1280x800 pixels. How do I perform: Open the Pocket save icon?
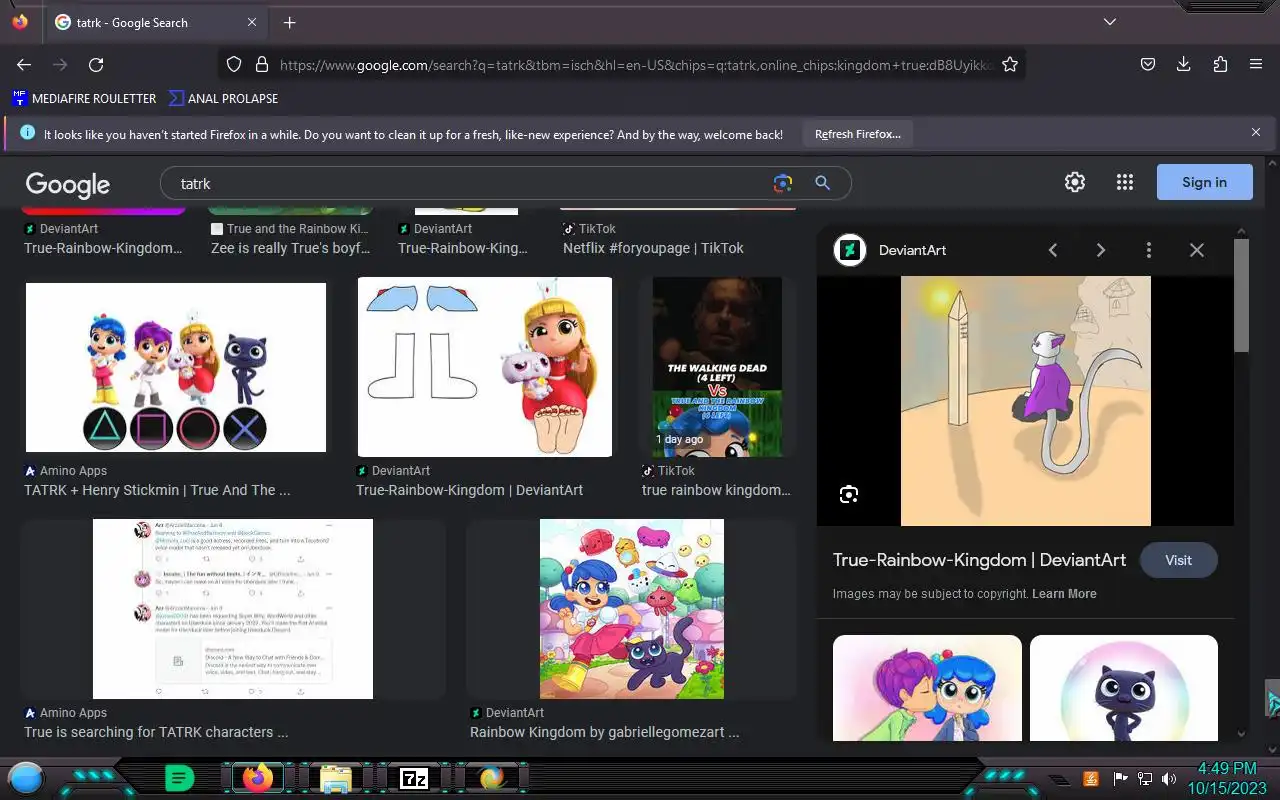1148,64
